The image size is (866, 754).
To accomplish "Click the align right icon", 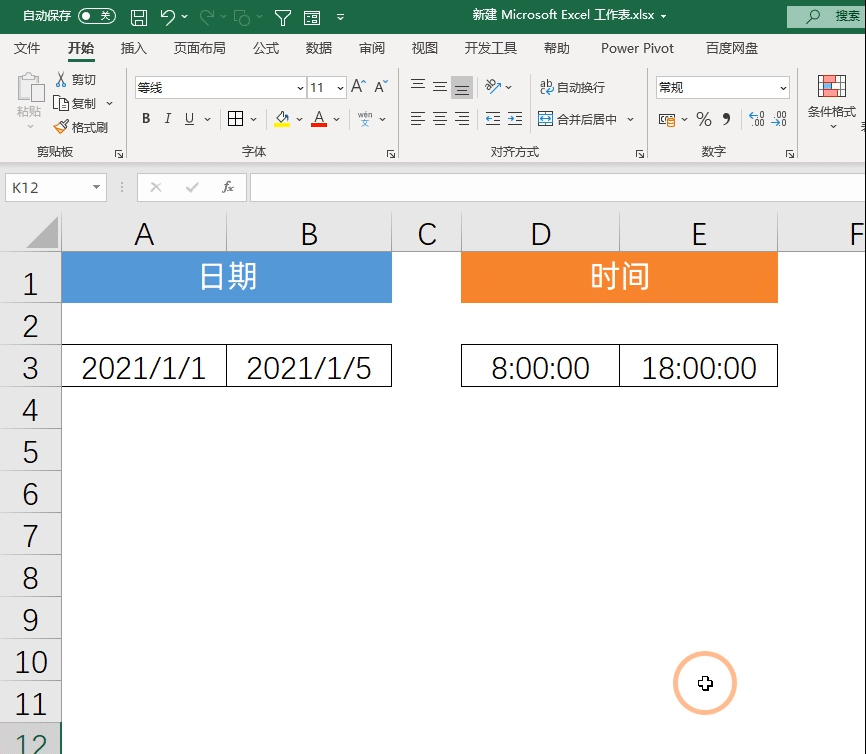I will pyautogui.click(x=462, y=118).
